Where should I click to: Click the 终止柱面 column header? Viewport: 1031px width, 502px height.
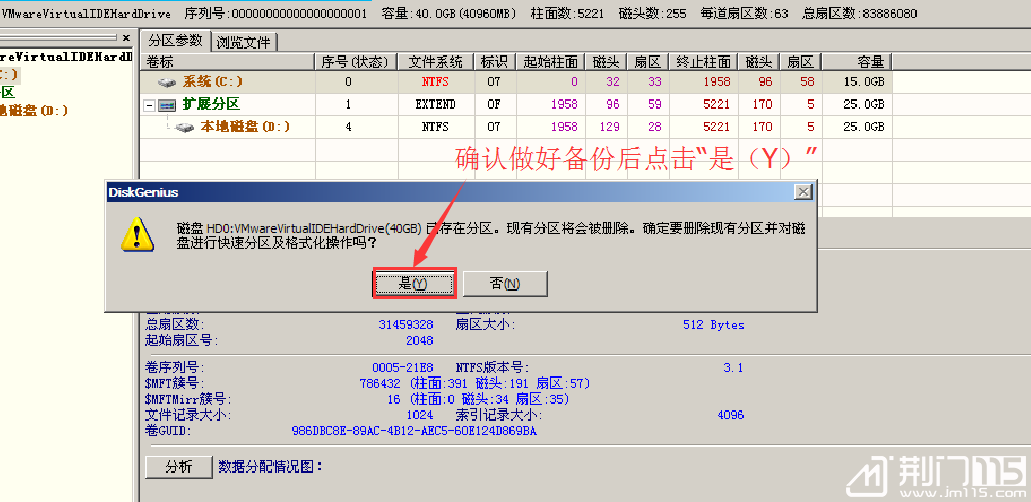pyautogui.click(x=704, y=62)
